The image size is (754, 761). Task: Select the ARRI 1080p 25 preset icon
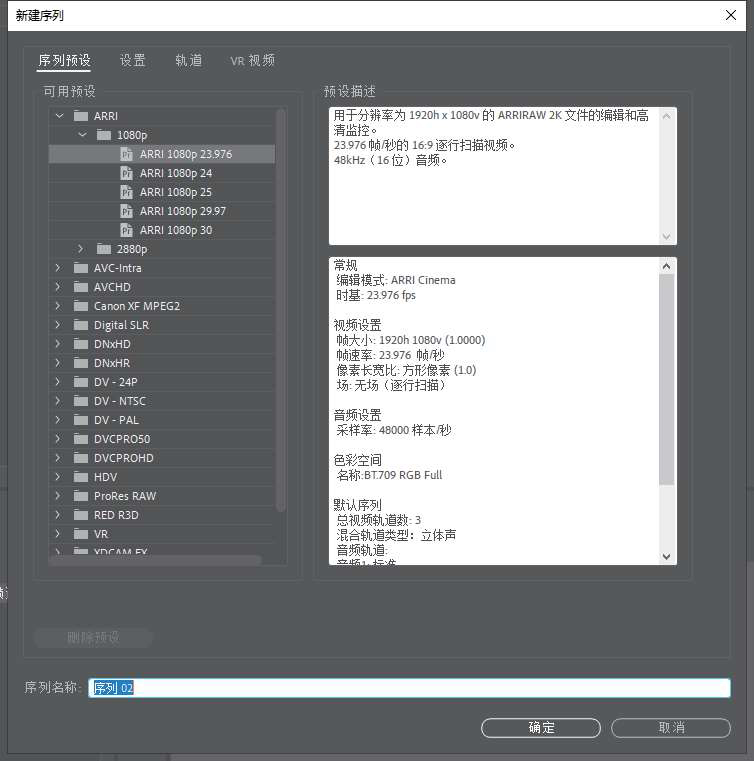pyautogui.click(x=126, y=192)
